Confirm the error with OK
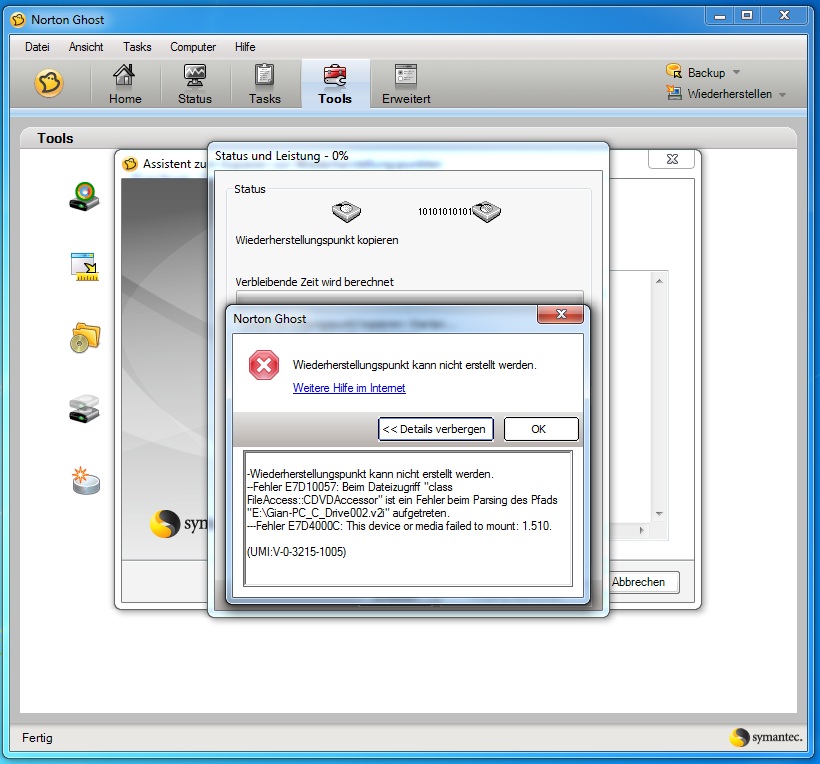 point(541,429)
